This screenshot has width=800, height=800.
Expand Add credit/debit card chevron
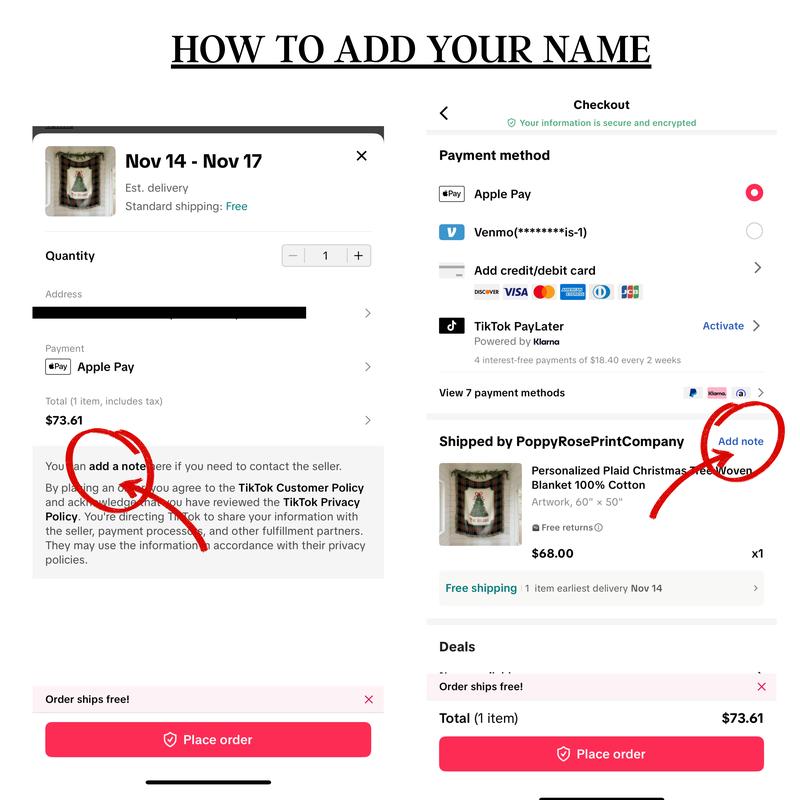coord(758,268)
